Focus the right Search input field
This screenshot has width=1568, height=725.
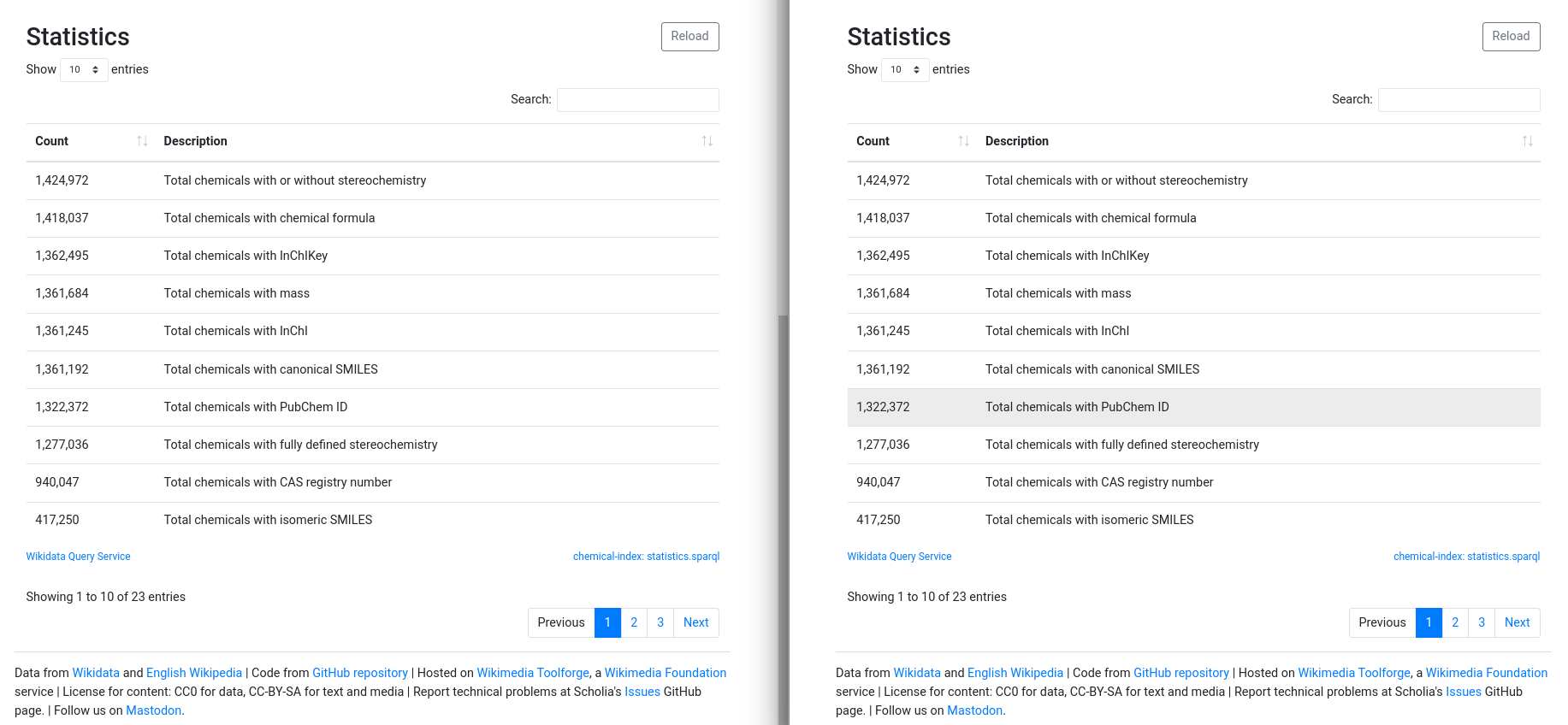point(1459,100)
